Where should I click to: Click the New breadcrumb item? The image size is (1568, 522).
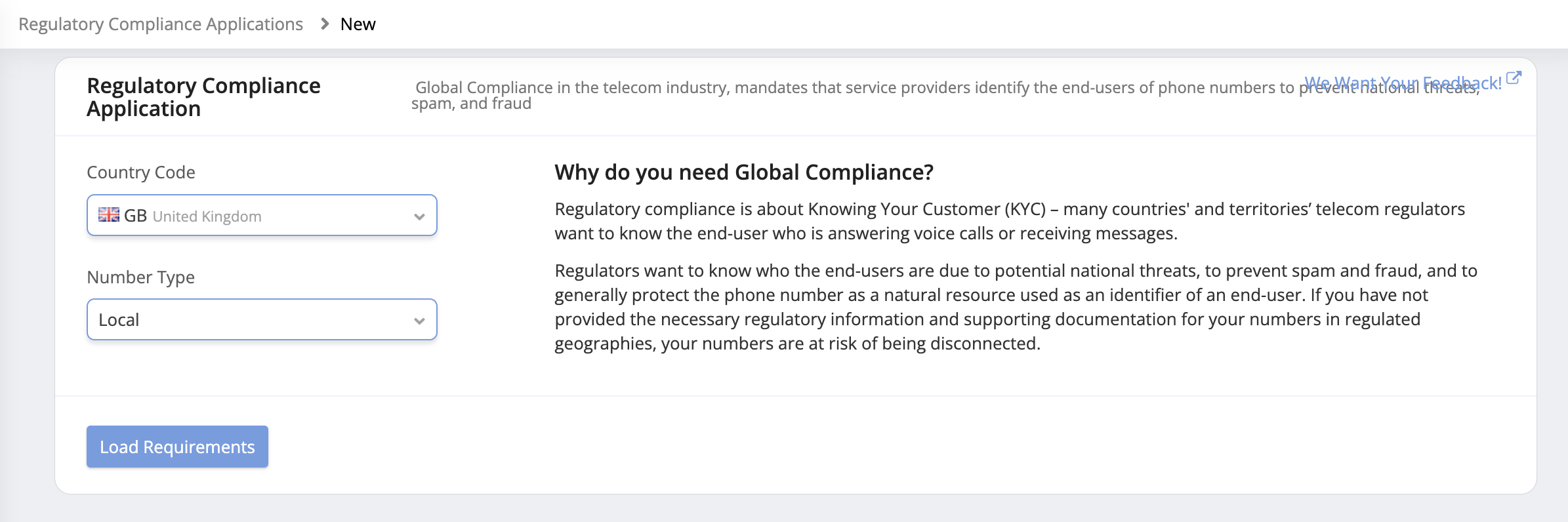click(x=358, y=24)
